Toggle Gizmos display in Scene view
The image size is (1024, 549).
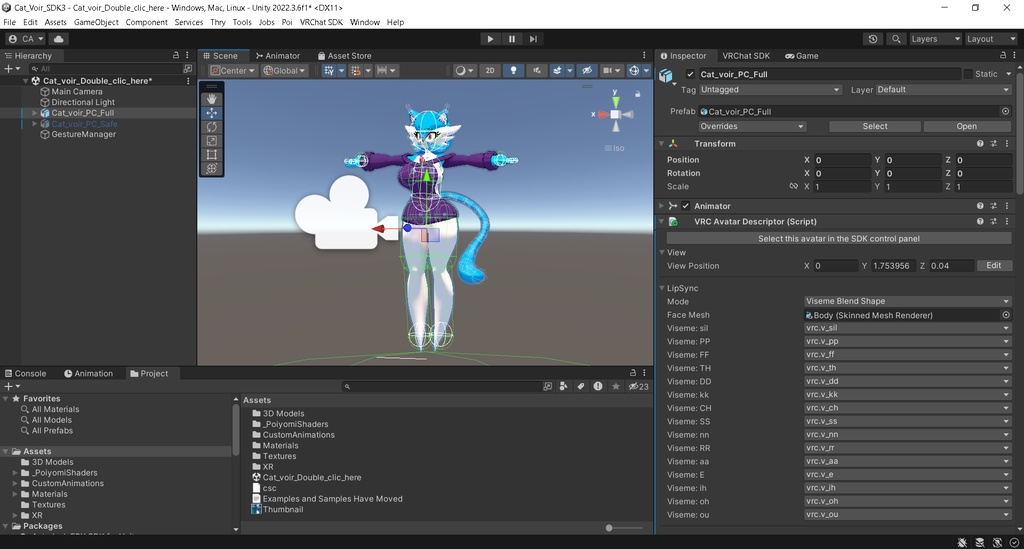tap(633, 71)
